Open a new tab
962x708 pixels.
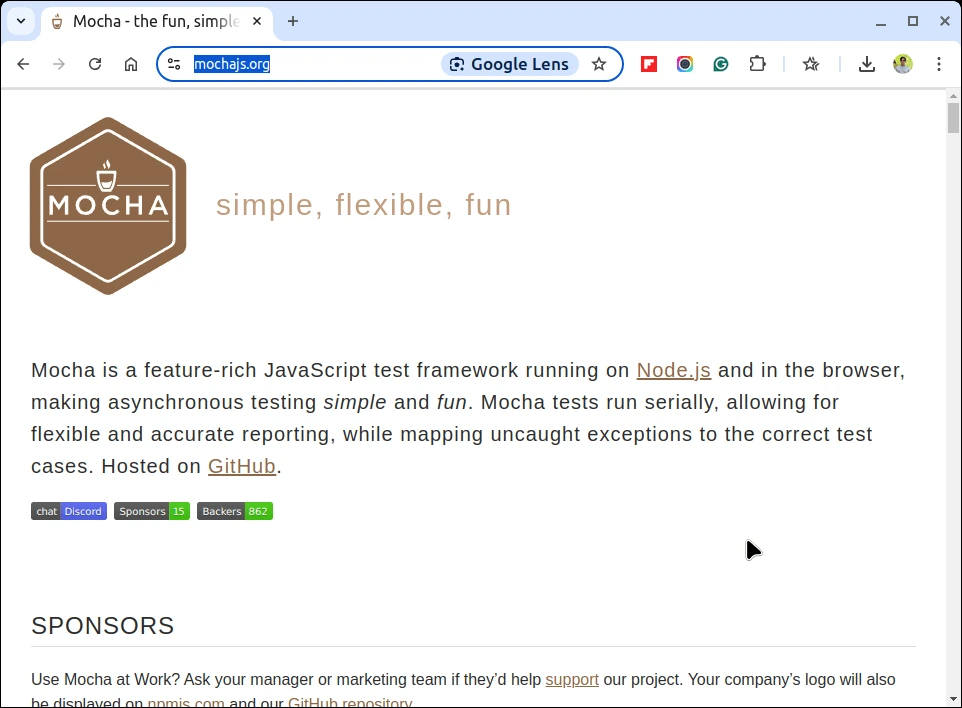(x=293, y=21)
